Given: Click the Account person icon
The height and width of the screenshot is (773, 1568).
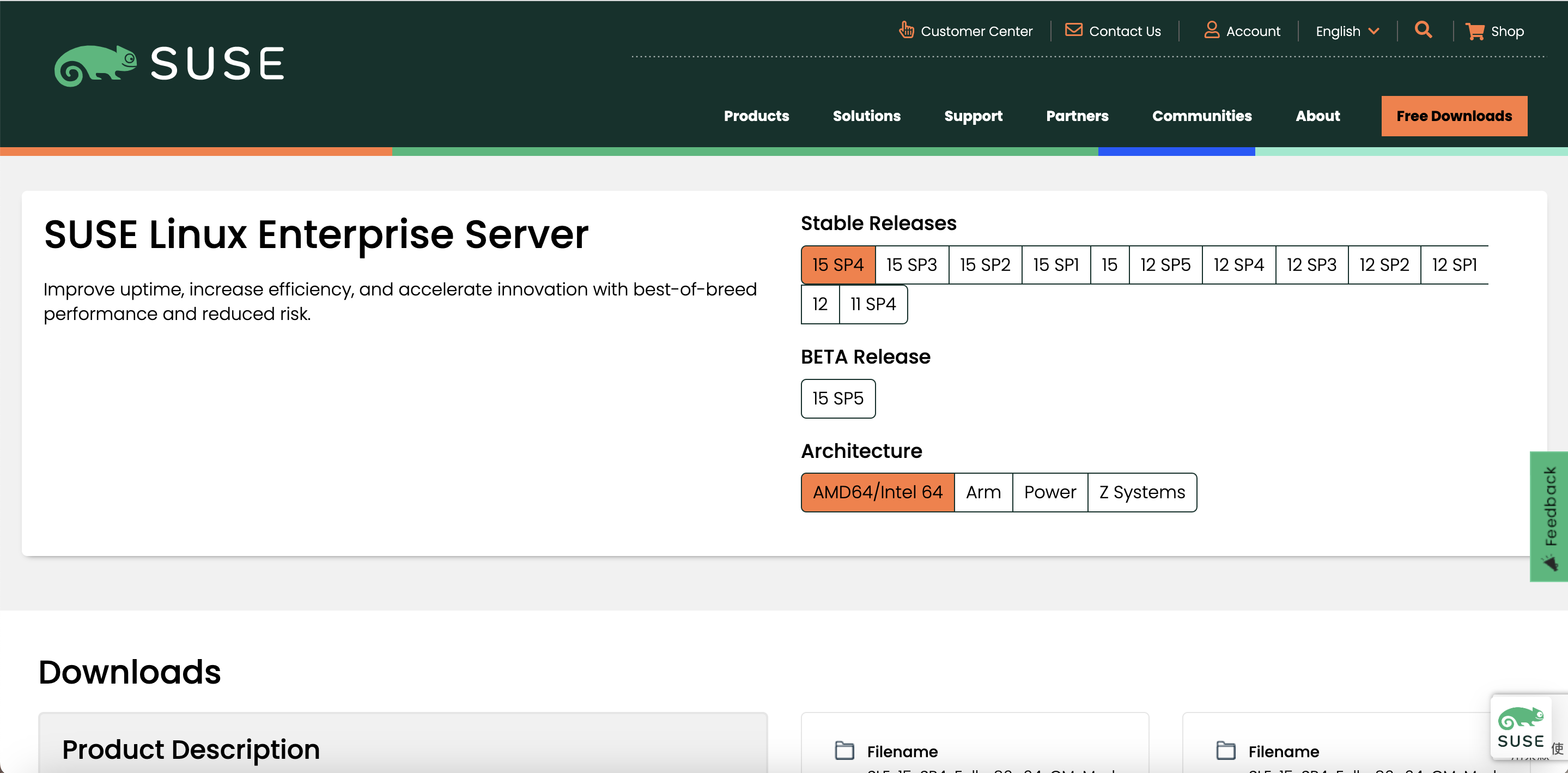Looking at the screenshot, I should [1211, 30].
